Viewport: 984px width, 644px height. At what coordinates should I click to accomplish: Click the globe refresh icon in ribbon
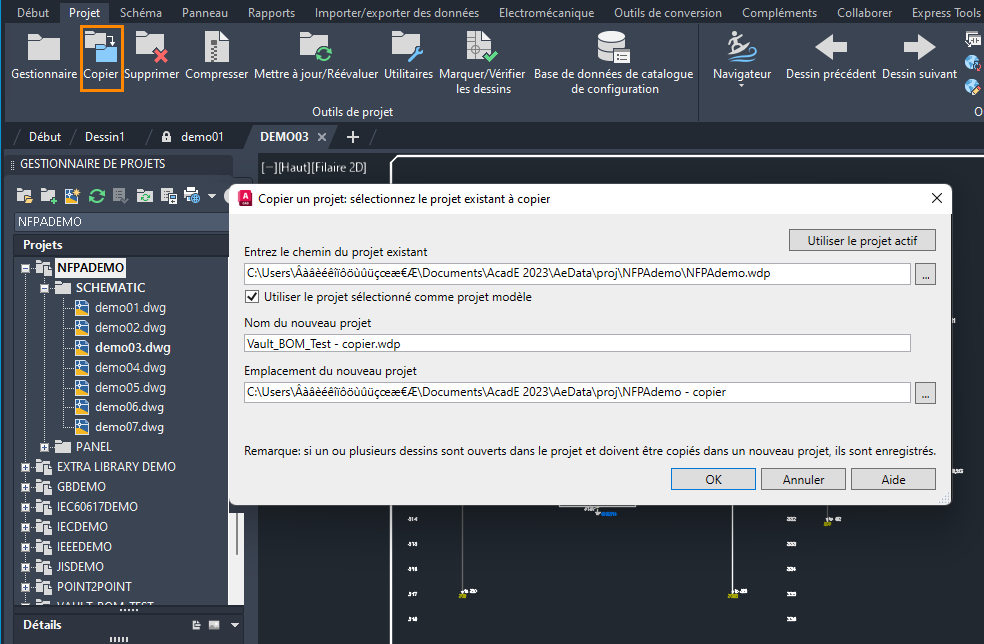tap(972, 63)
